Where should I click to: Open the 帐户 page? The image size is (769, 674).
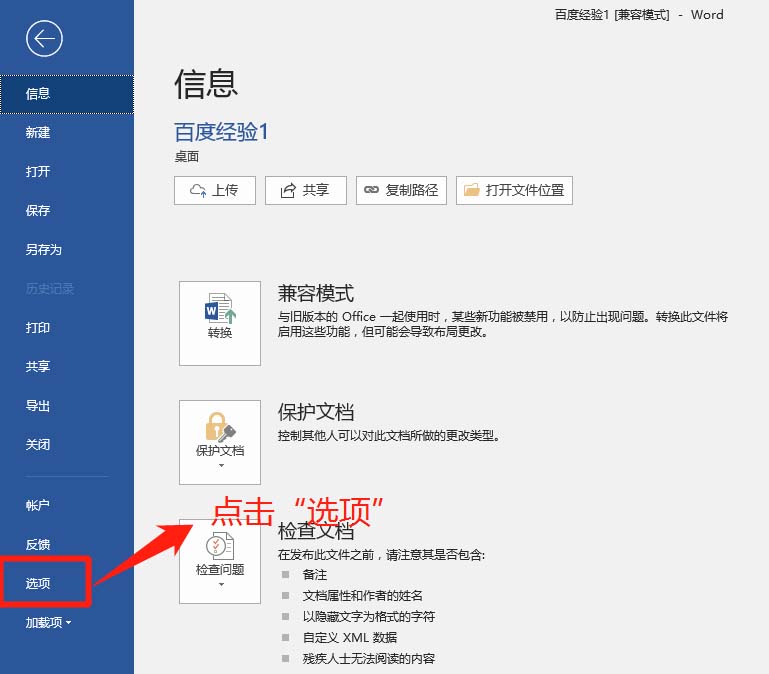[67, 505]
